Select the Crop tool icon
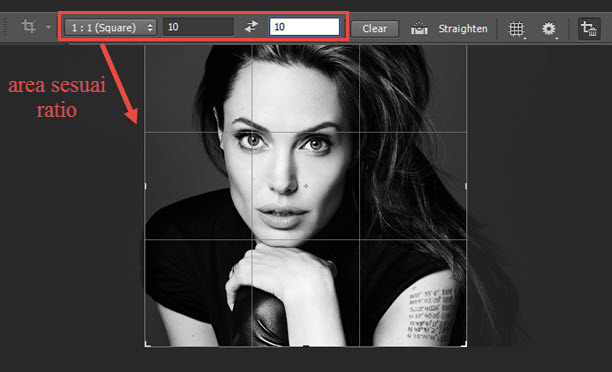This screenshot has width=612, height=372. pyautogui.click(x=28, y=27)
